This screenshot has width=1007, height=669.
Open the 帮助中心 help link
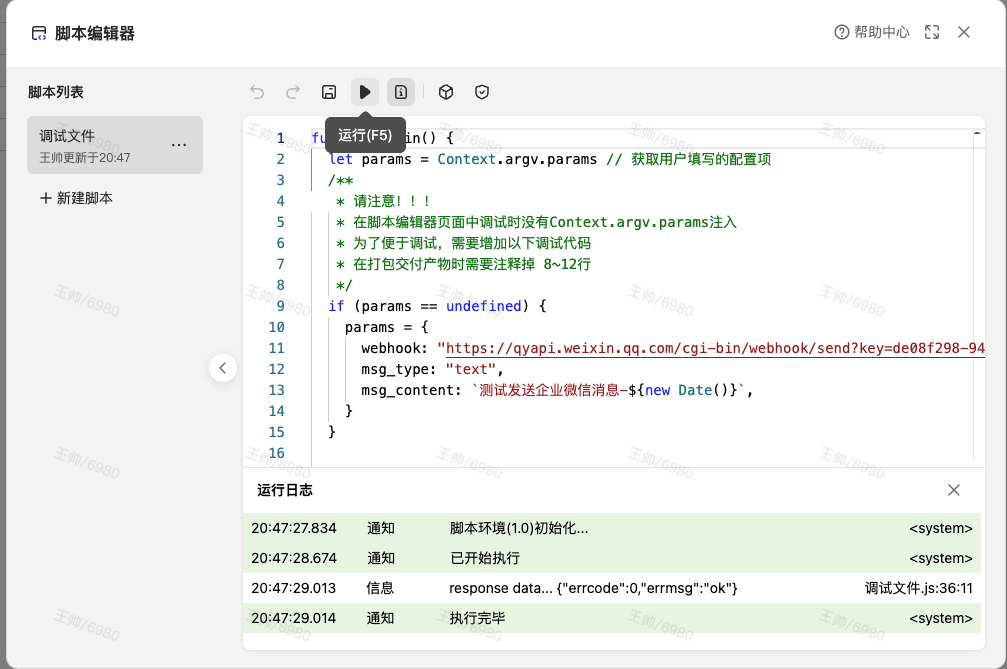[x=872, y=32]
